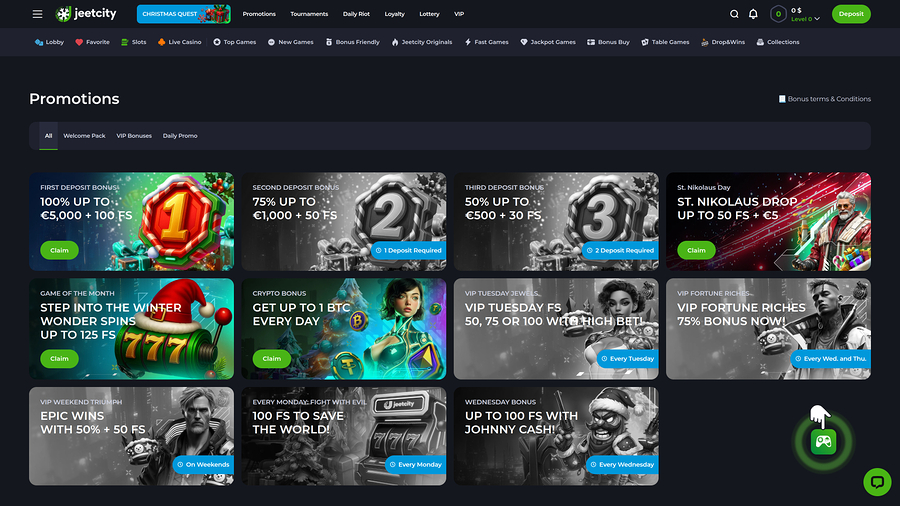Click the Jeetcity logo
The height and width of the screenshot is (506, 900).
[x=86, y=14]
